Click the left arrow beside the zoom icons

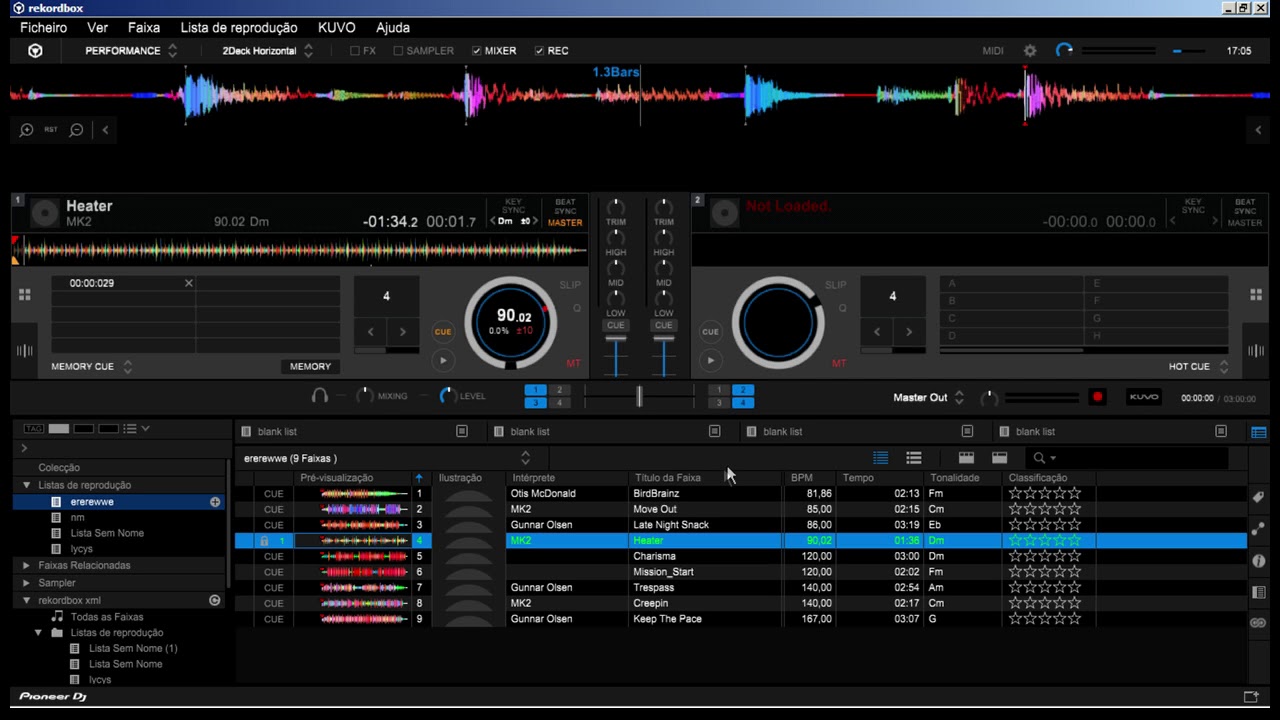[x=105, y=130]
